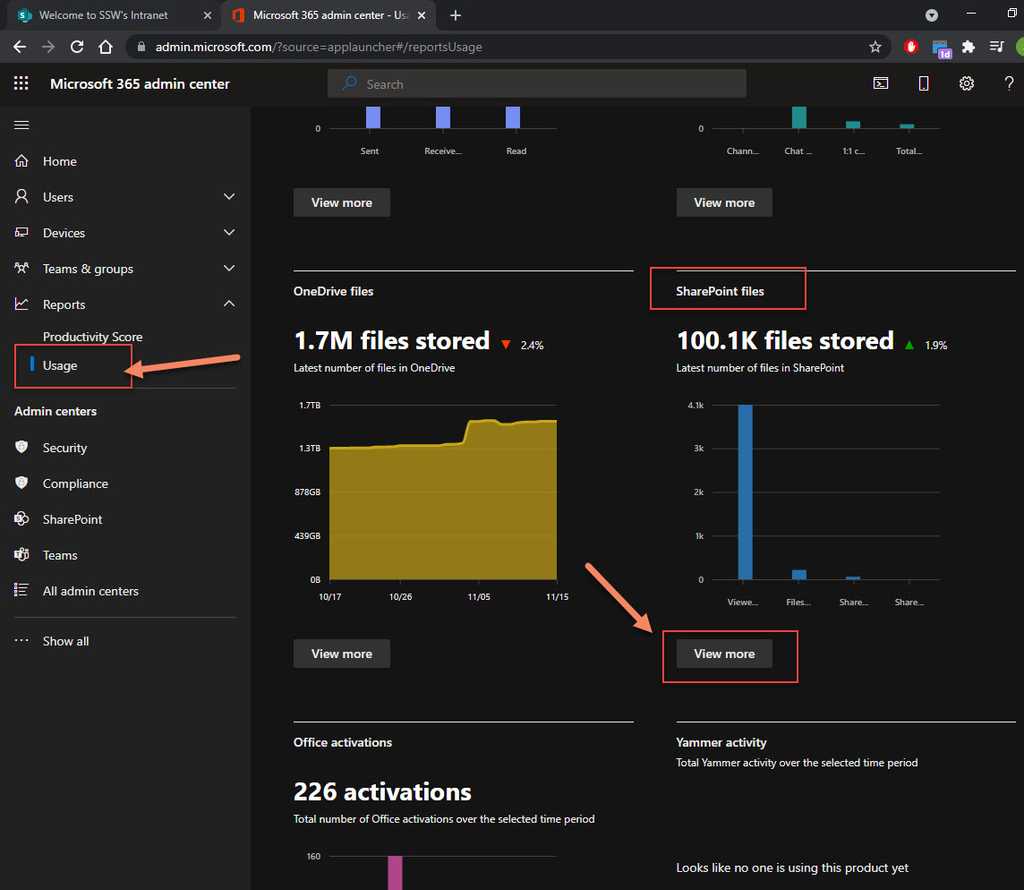Open the mobile app icon in header
This screenshot has height=890, width=1024.
(922, 83)
